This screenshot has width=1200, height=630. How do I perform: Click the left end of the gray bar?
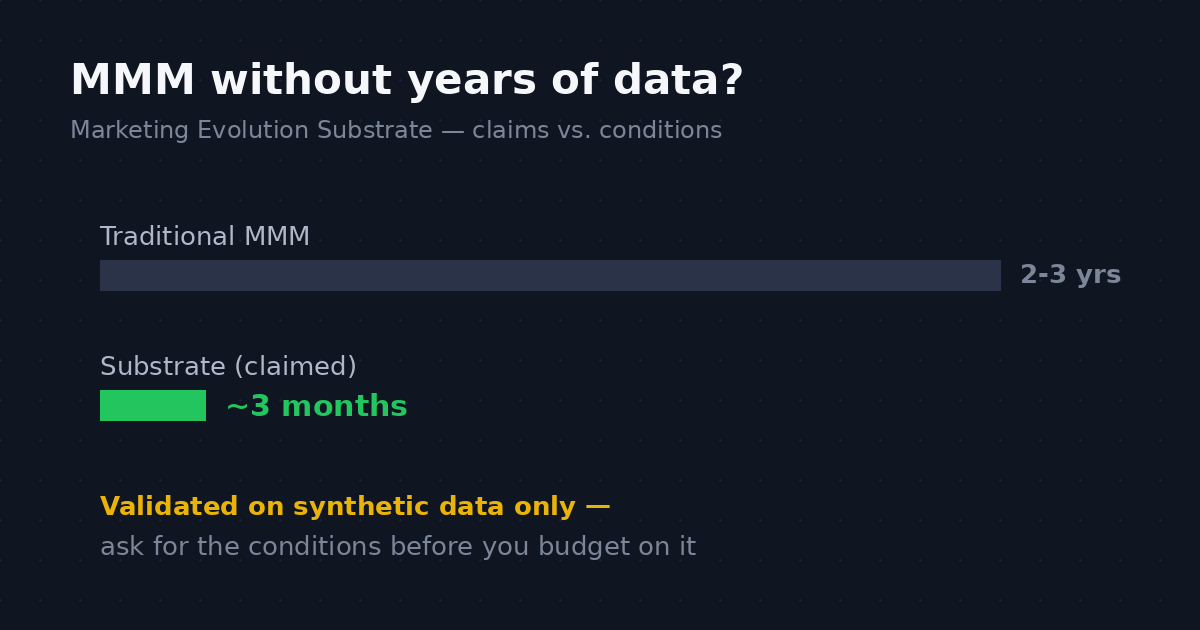click(x=106, y=275)
